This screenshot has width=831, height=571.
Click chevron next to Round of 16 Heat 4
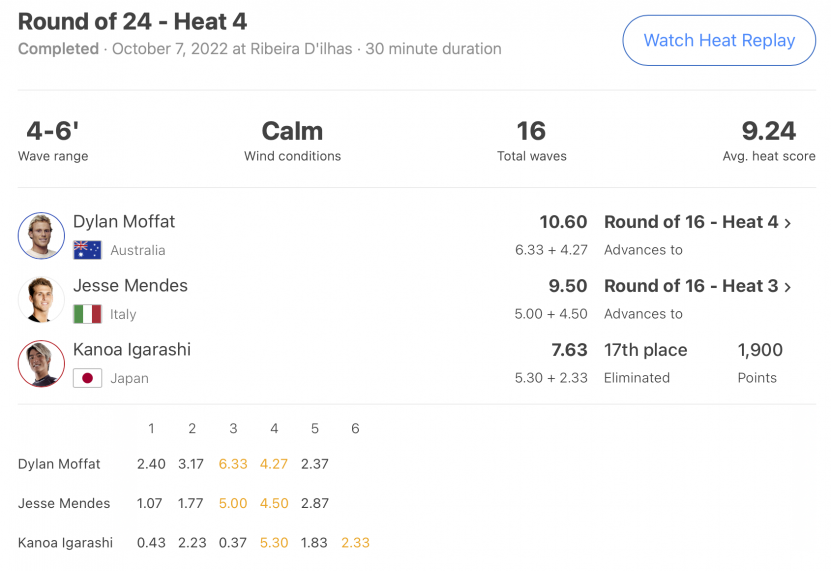pyautogui.click(x=788, y=223)
